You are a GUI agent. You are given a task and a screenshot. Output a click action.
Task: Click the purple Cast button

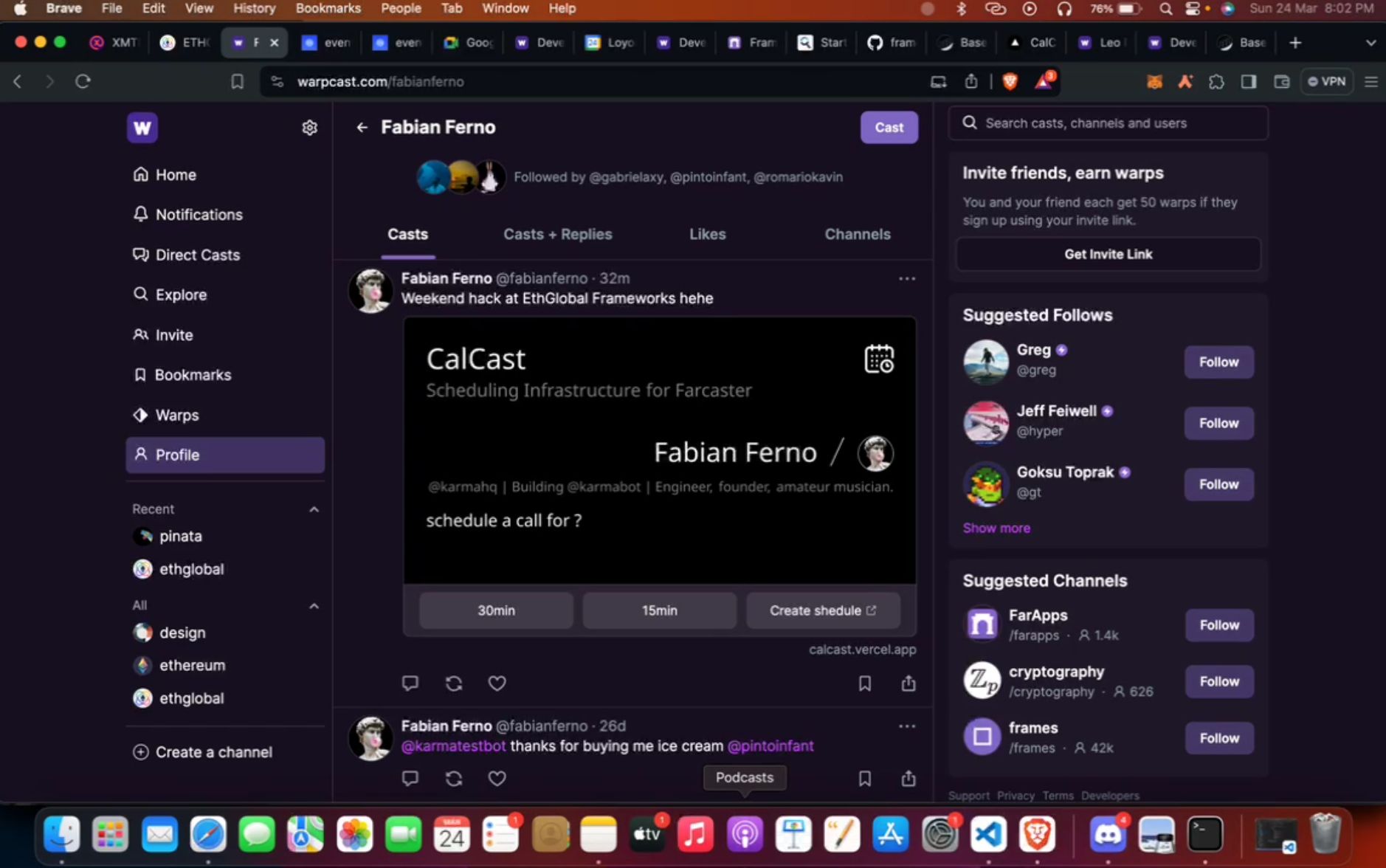[889, 127]
